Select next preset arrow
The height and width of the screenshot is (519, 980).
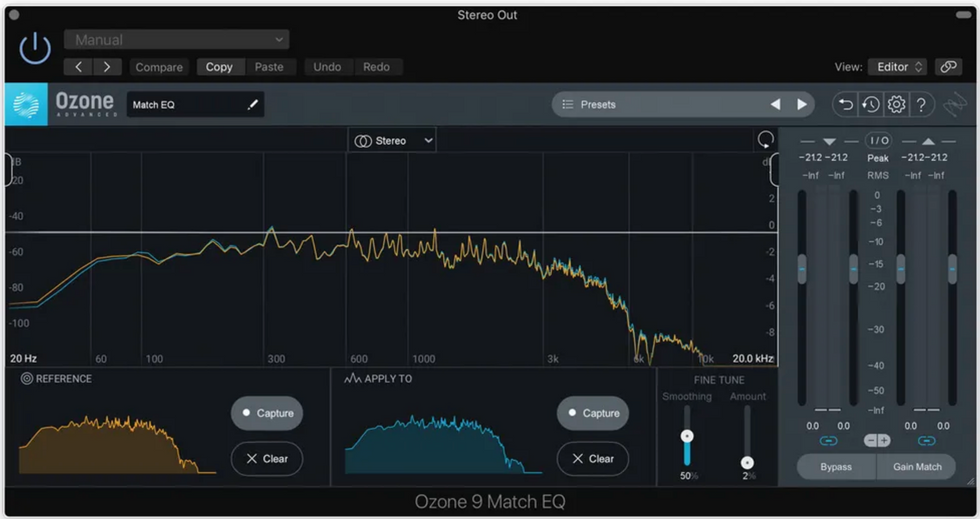point(802,104)
